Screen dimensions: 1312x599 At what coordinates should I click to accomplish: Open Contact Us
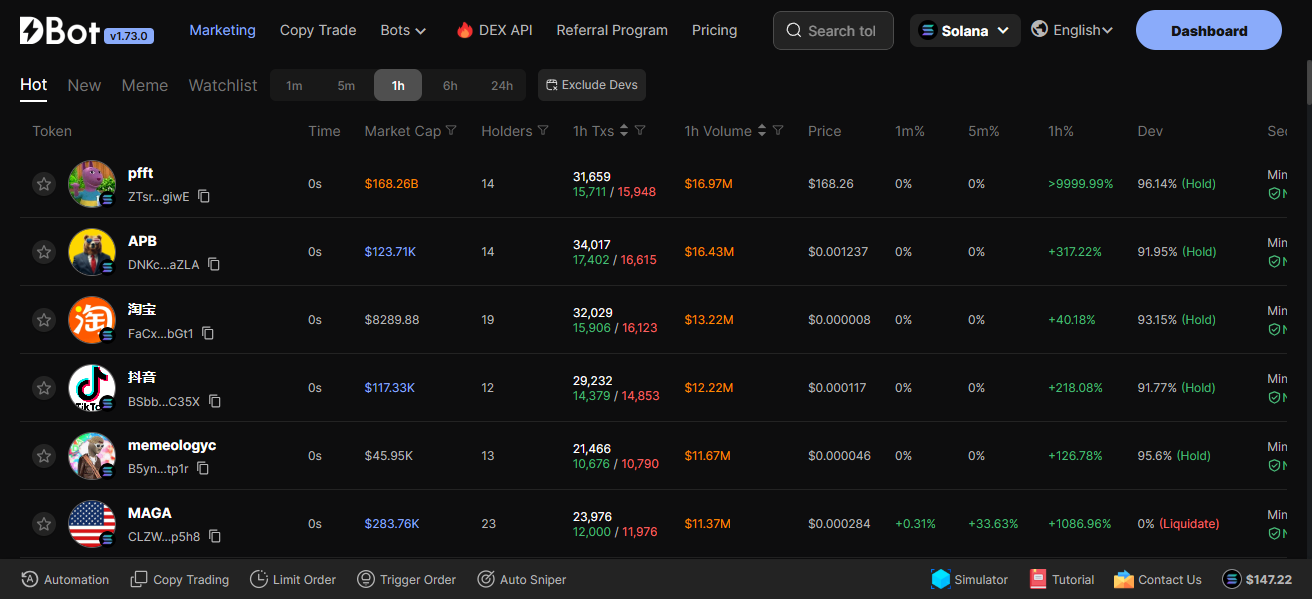pos(1157,579)
